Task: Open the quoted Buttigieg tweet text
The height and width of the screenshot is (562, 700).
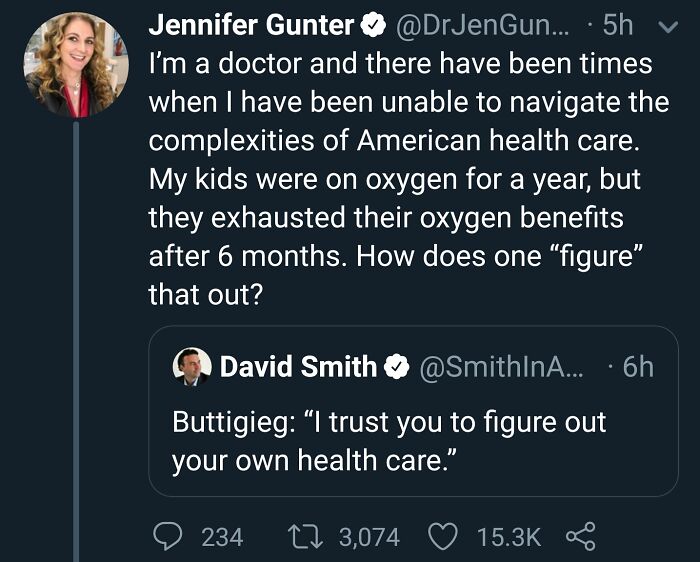Action: click(389, 438)
